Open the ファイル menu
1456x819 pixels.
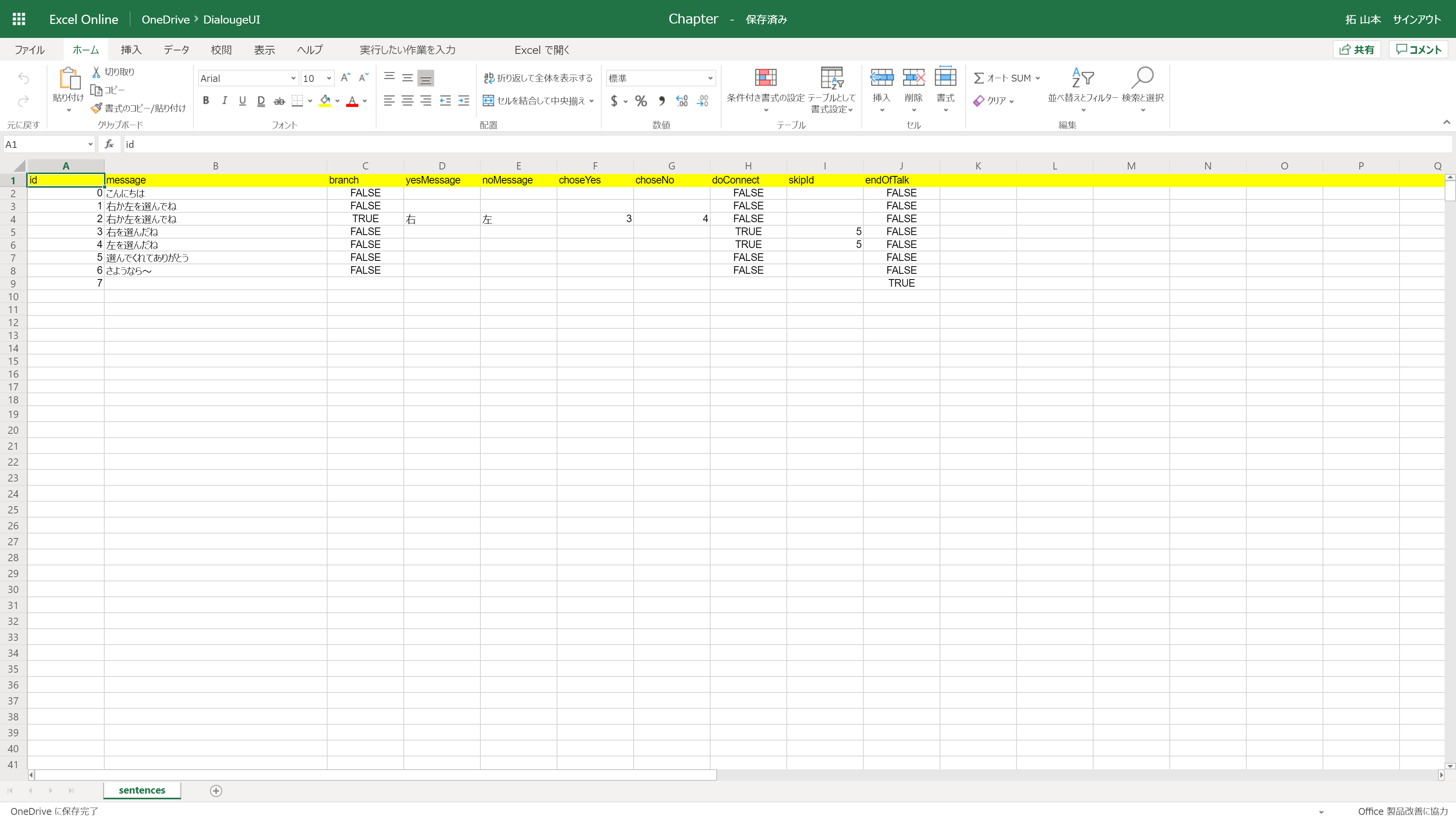(30, 50)
